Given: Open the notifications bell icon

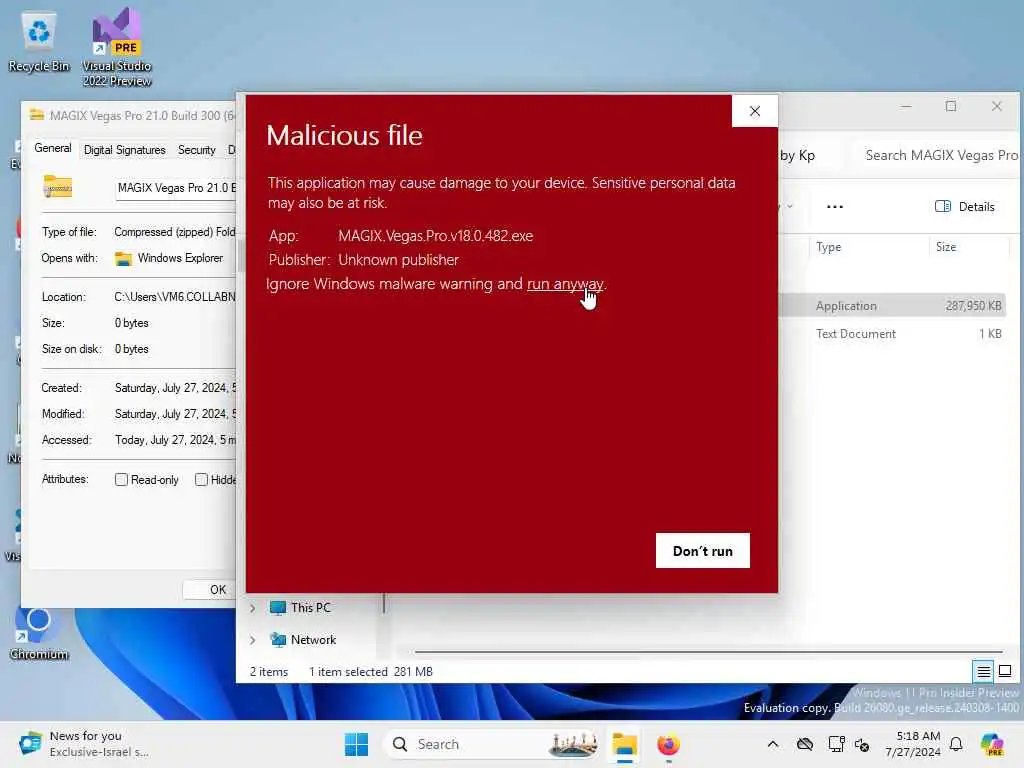Looking at the screenshot, I should click(956, 744).
